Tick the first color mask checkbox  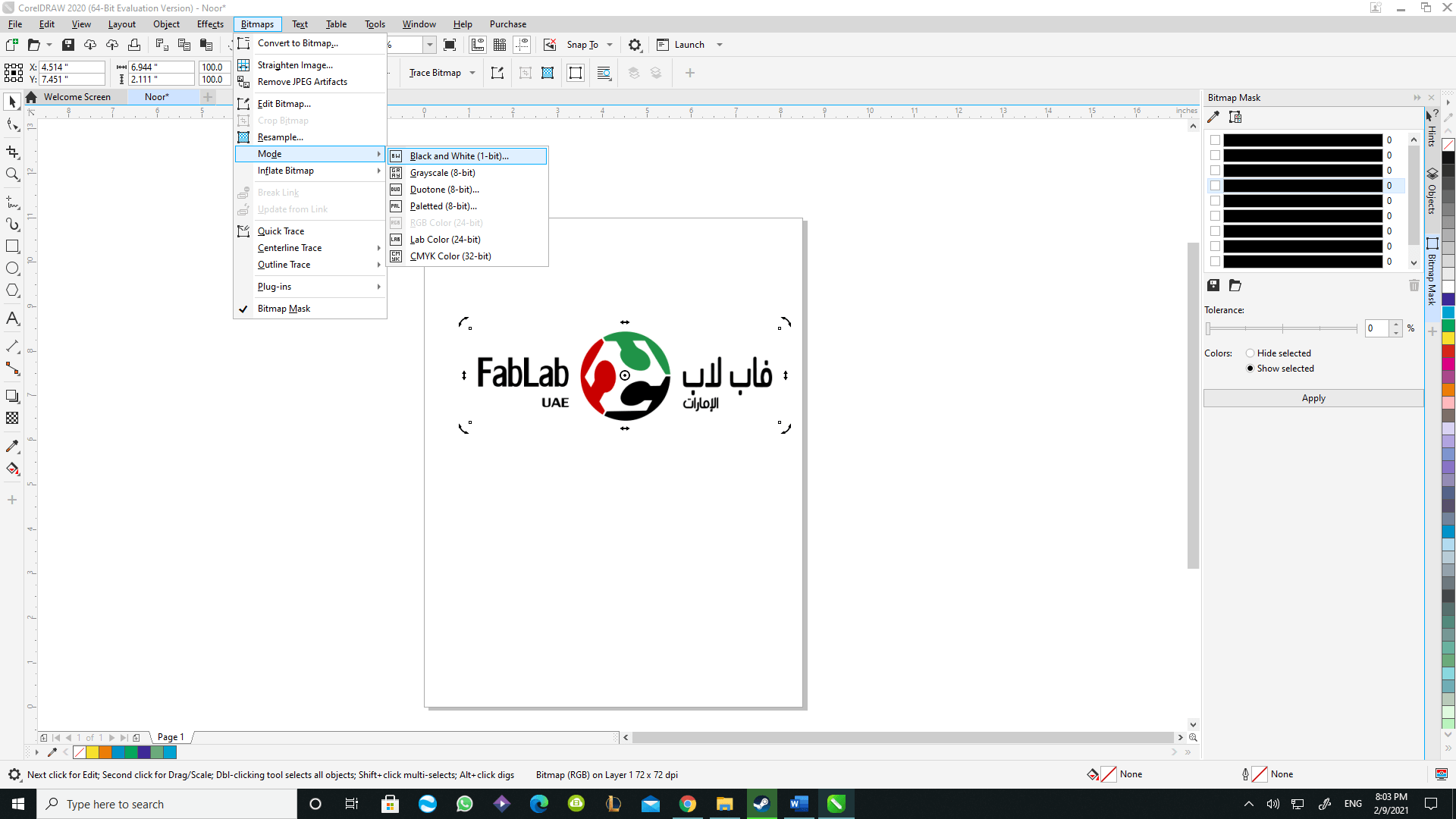[1216, 140]
